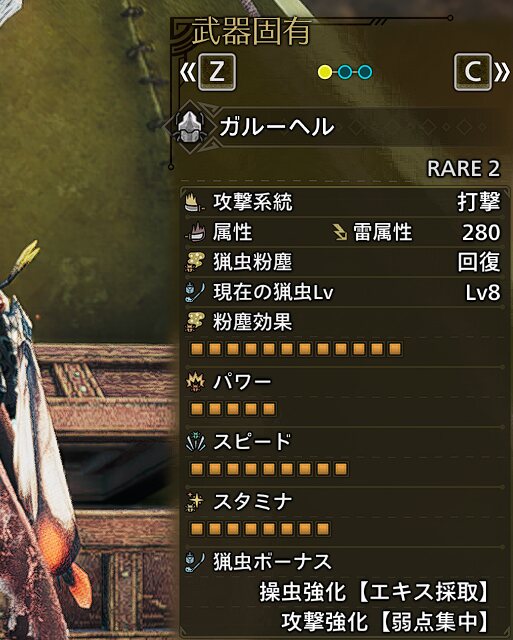Open the 武器固有 section header
This screenshot has height=640, width=513.
pyautogui.click(x=251, y=31)
